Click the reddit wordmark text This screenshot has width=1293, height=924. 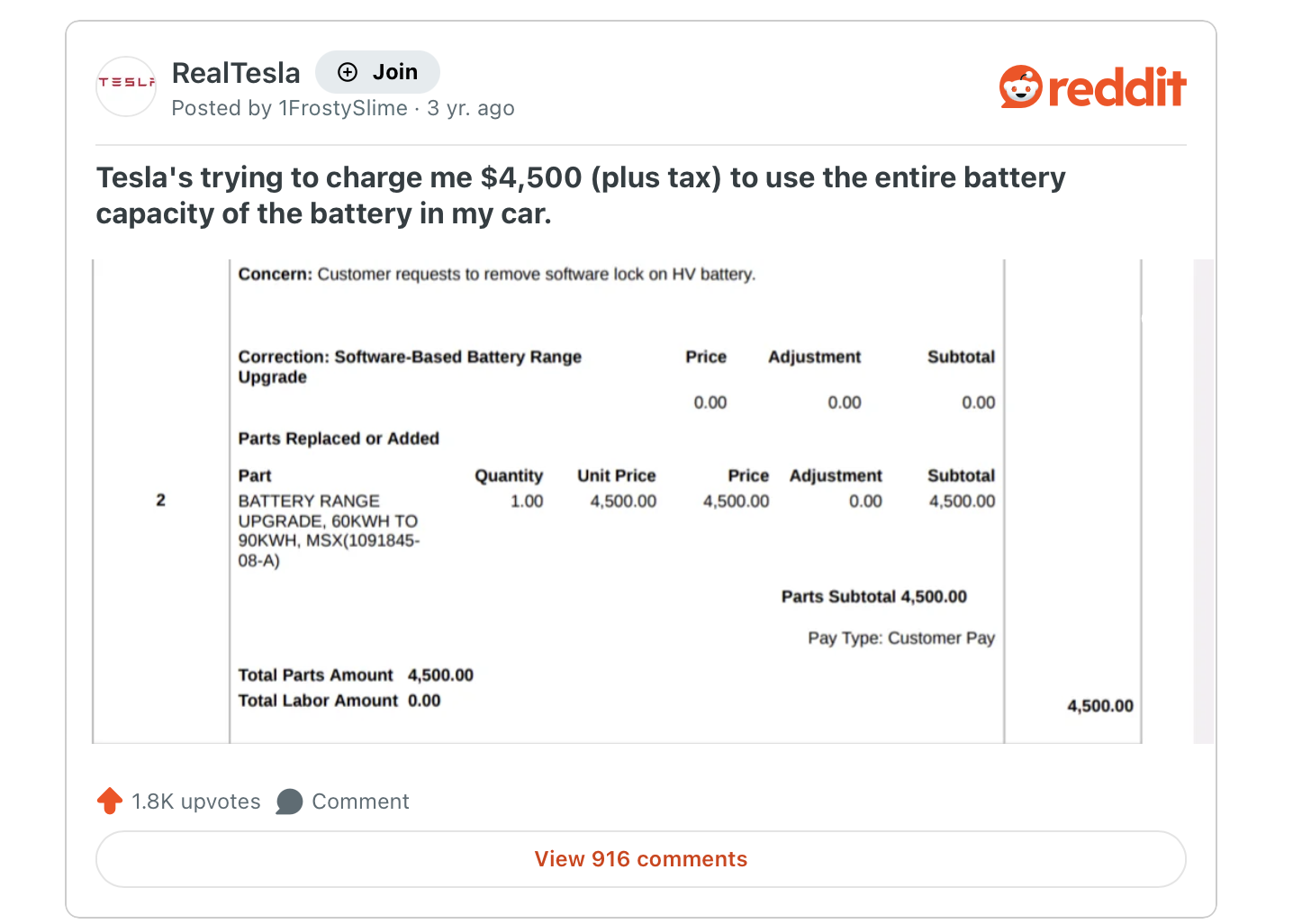(1117, 87)
